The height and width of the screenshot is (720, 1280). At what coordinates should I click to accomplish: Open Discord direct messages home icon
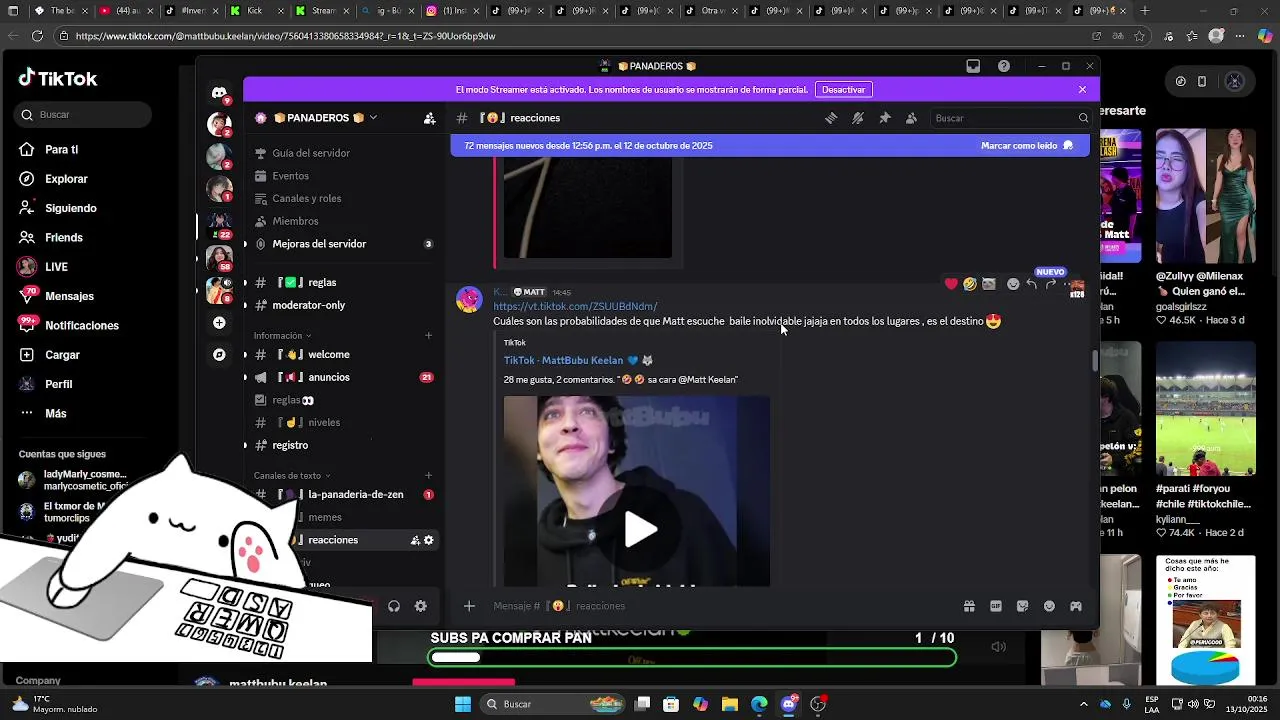[x=219, y=92]
